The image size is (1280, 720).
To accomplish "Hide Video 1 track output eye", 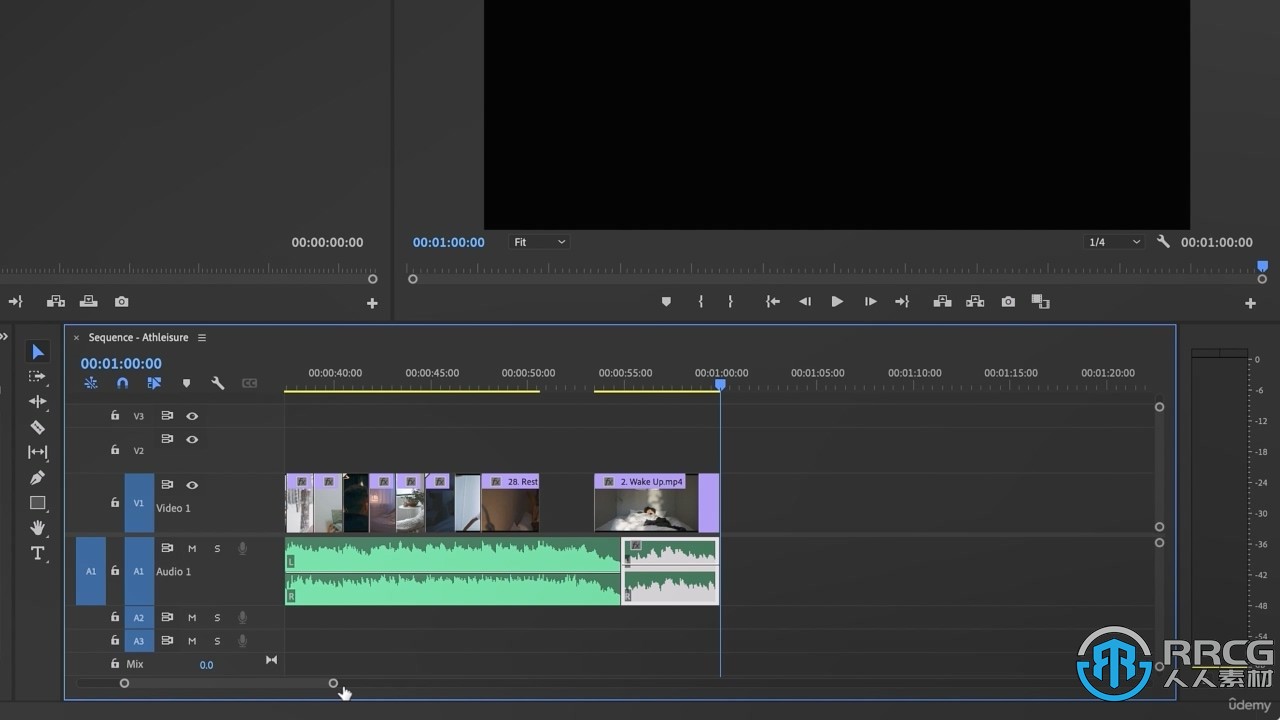I will pos(192,485).
